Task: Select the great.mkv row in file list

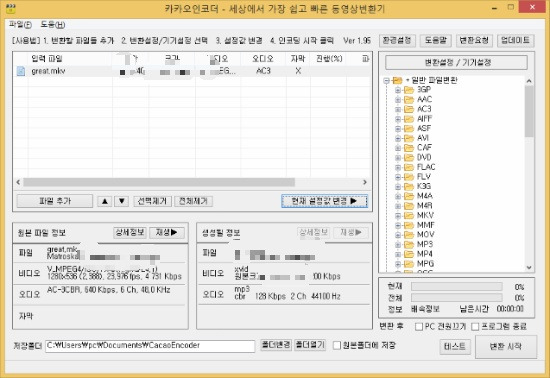Action: coord(192,71)
